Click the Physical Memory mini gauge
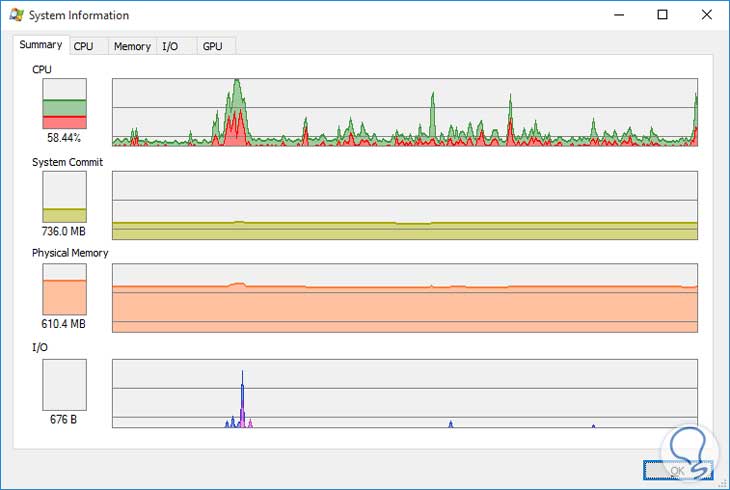The image size is (730, 490). 65,289
